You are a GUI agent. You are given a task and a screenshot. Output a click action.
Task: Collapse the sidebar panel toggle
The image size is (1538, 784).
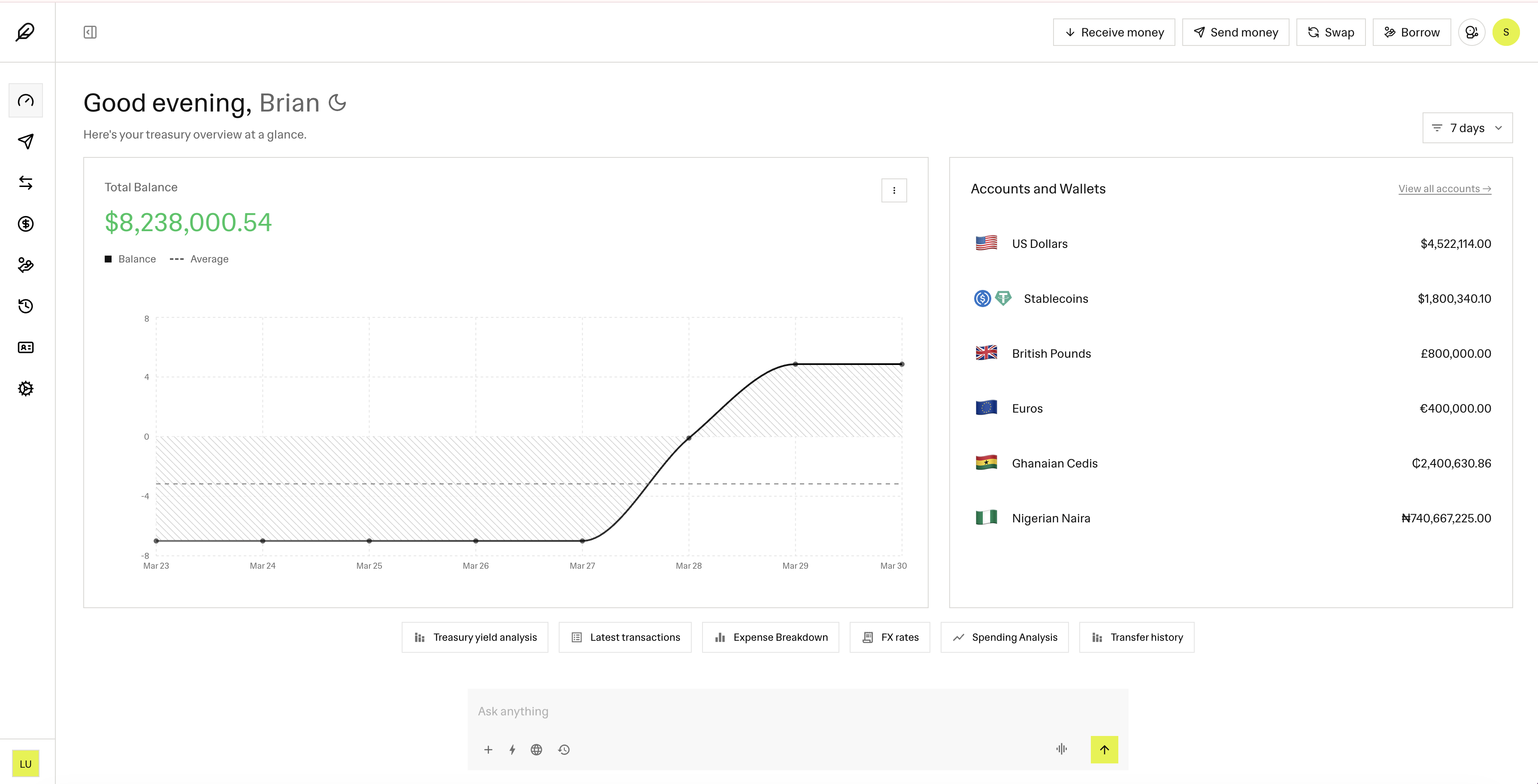tap(90, 32)
